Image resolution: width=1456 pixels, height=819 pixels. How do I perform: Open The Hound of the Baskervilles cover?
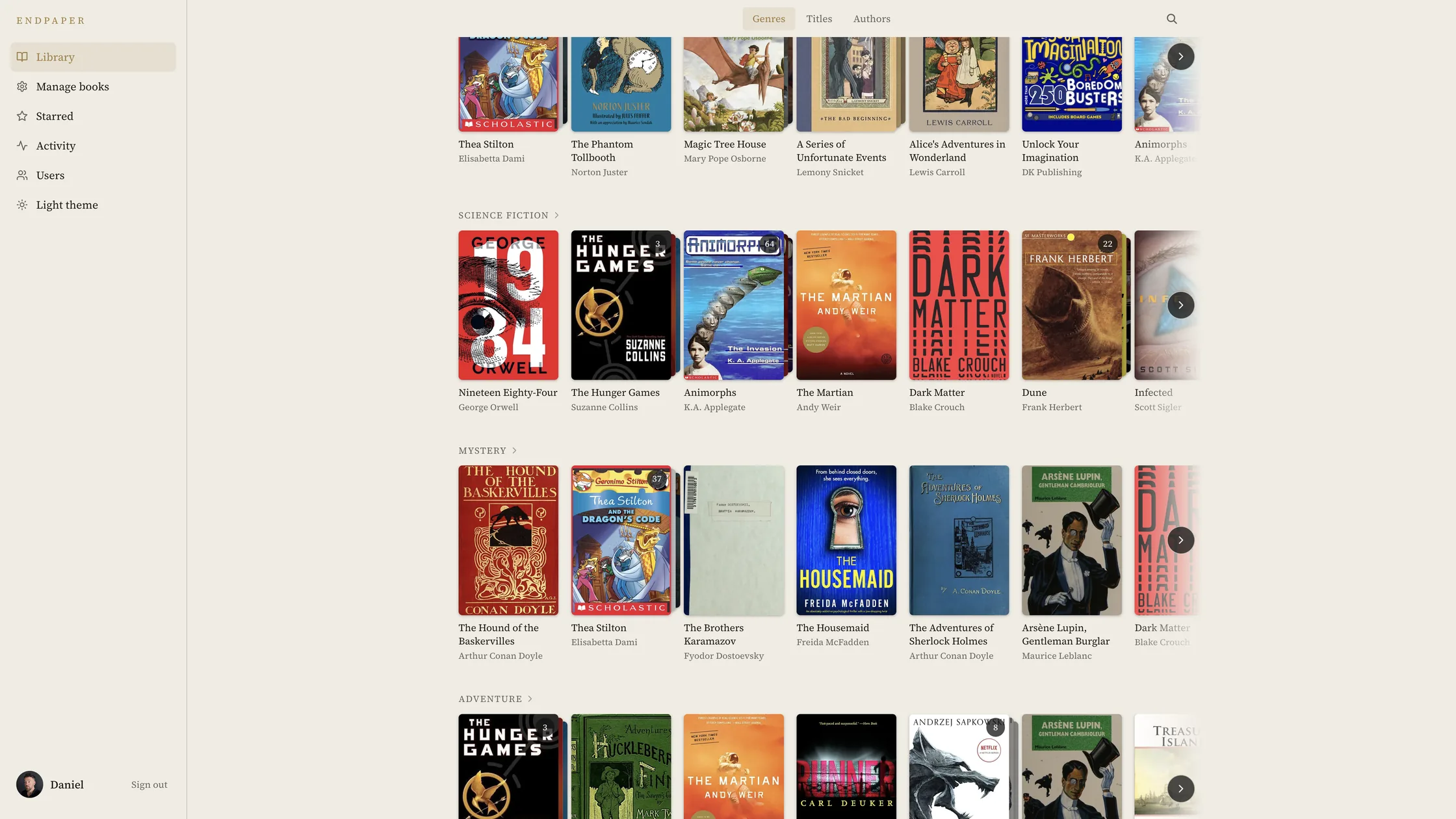508,540
